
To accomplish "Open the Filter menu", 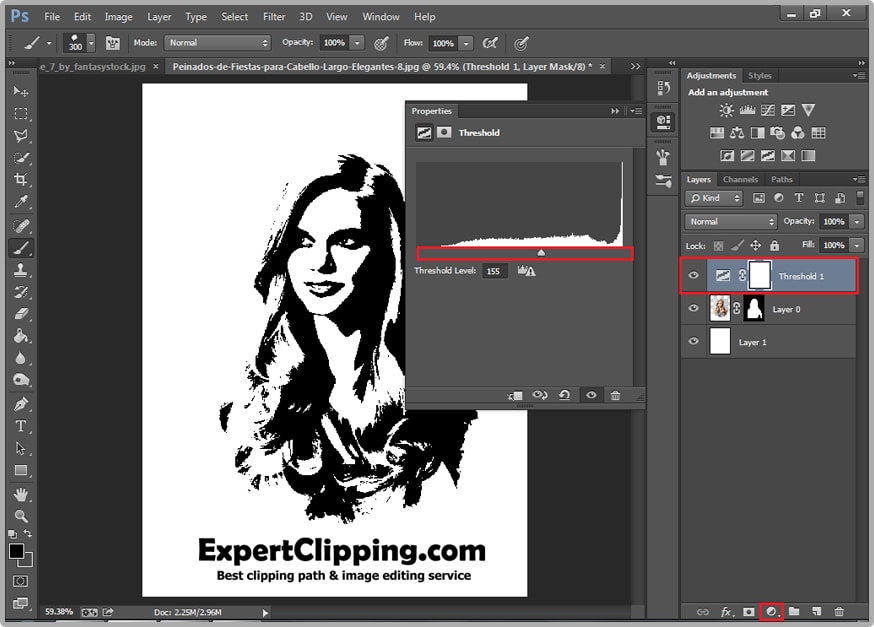I will (x=274, y=17).
